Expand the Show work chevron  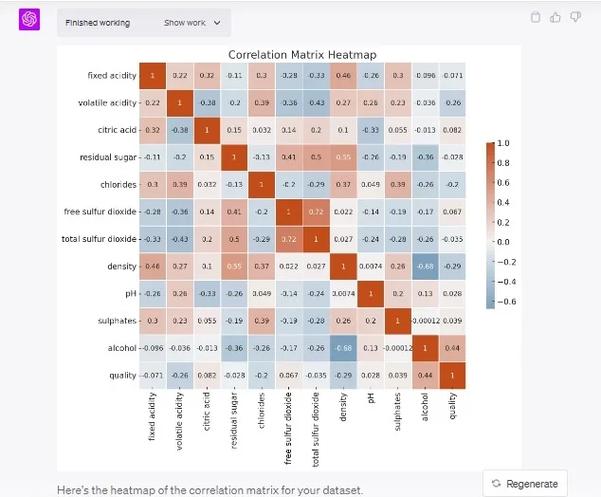(x=217, y=23)
